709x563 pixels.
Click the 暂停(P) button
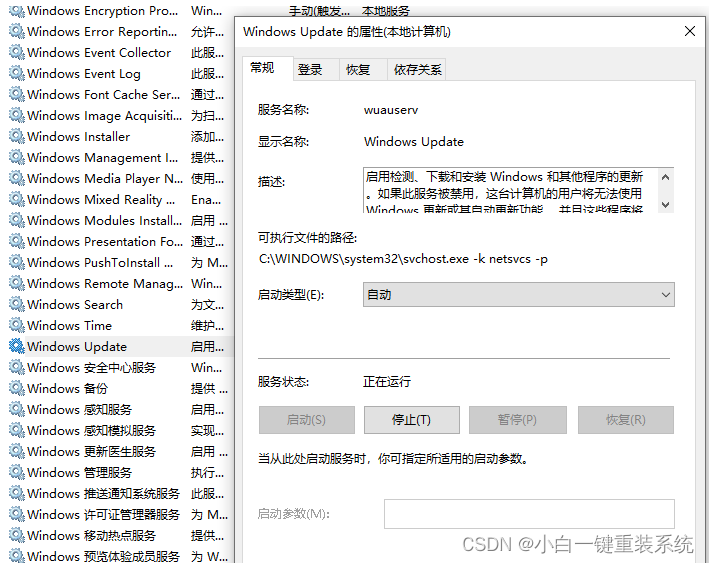point(518,420)
